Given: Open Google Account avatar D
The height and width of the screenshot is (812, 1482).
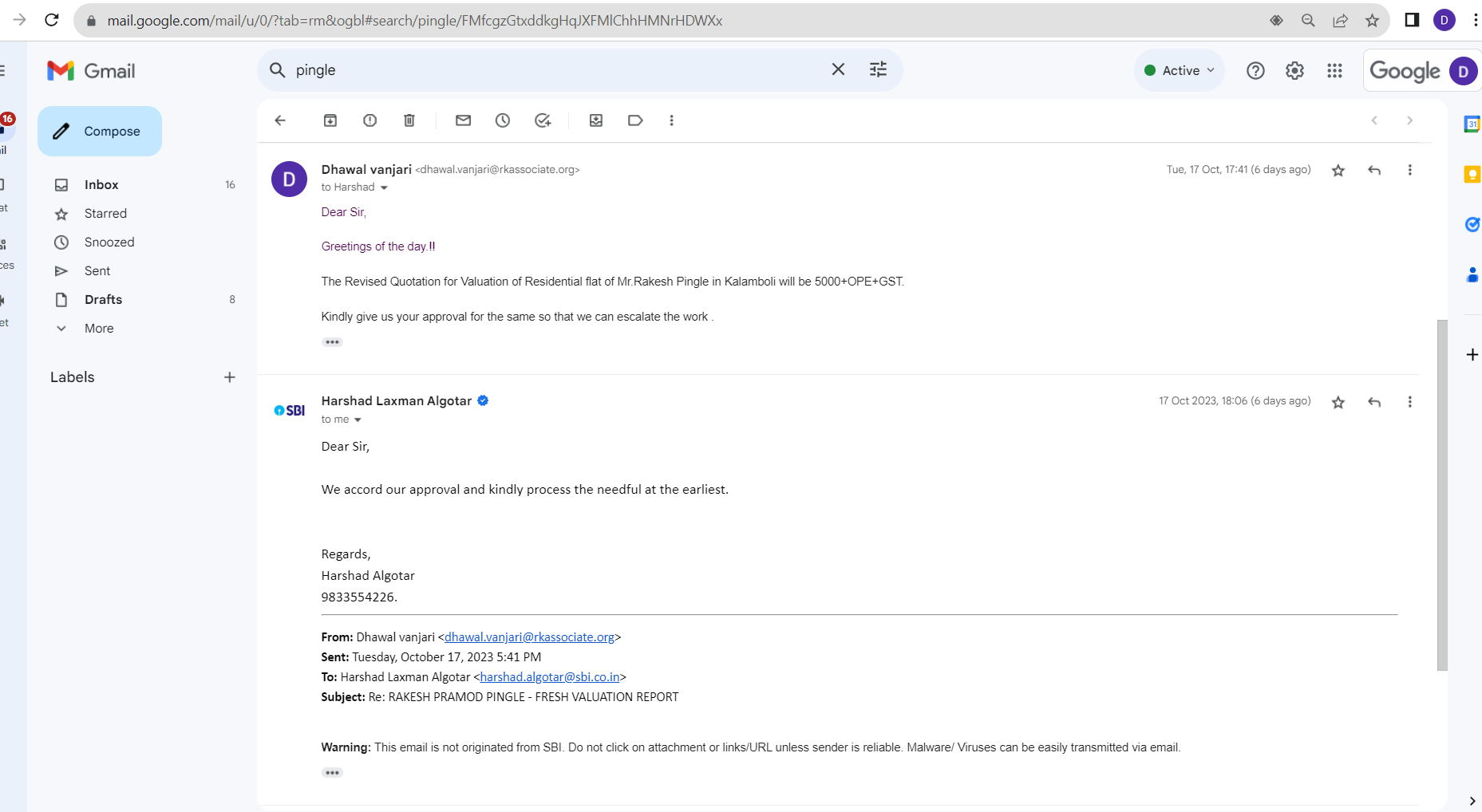Looking at the screenshot, I should (1463, 71).
